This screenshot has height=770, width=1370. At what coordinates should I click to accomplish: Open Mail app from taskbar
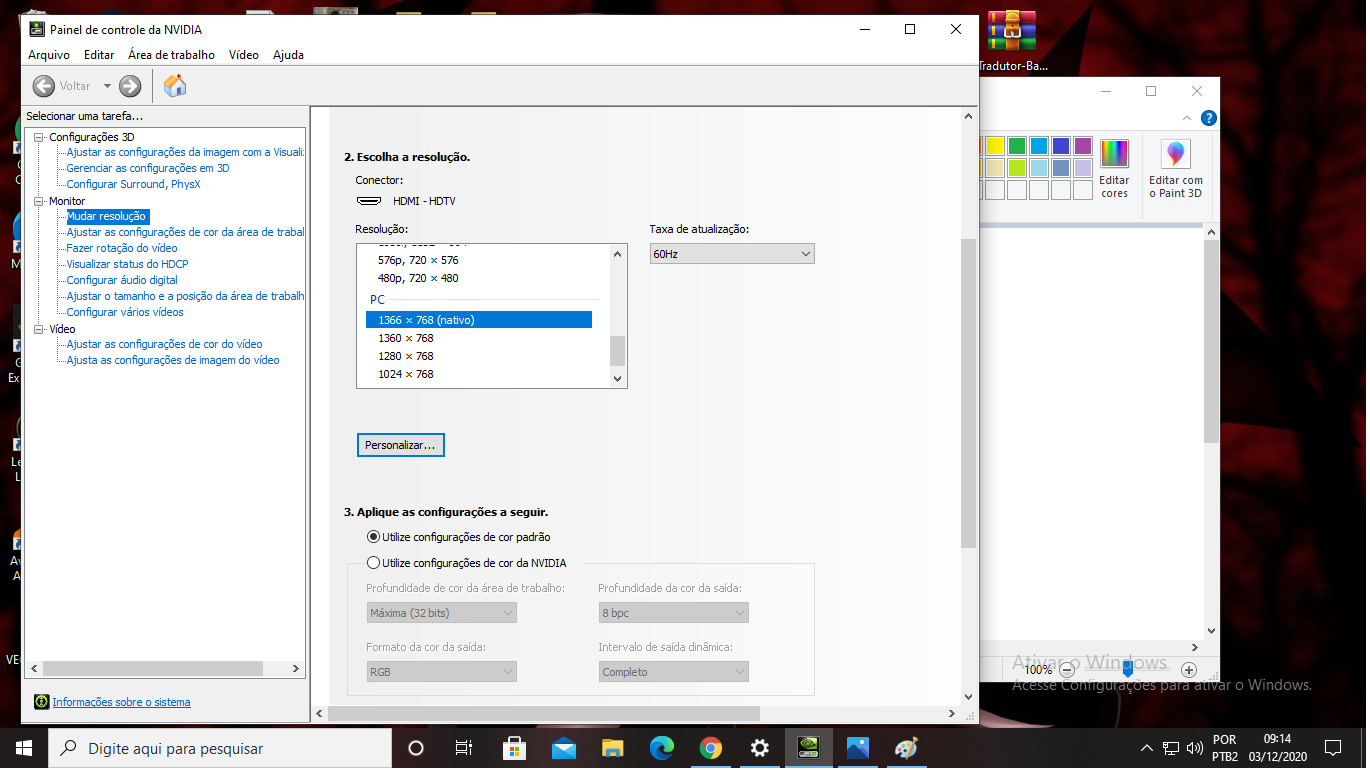[x=563, y=748]
